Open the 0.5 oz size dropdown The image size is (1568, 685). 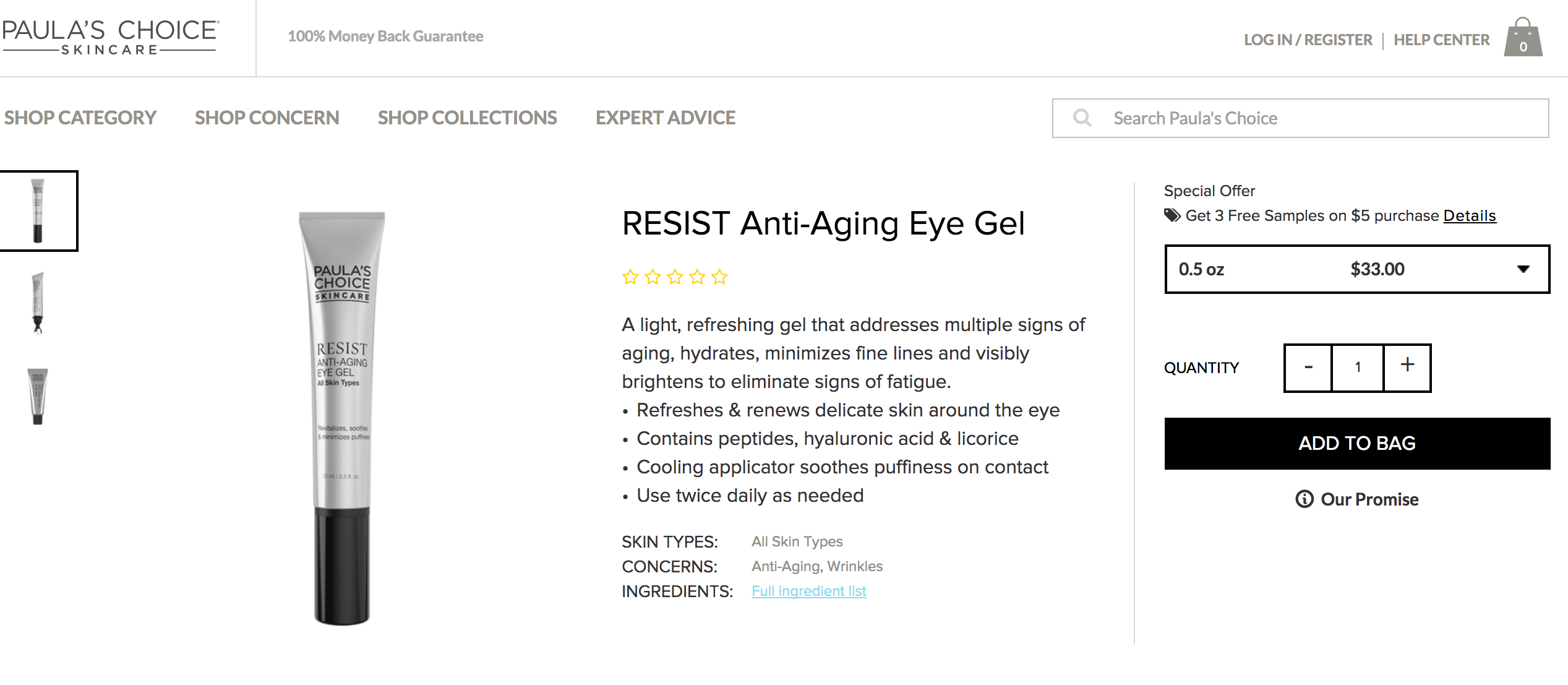1357,269
